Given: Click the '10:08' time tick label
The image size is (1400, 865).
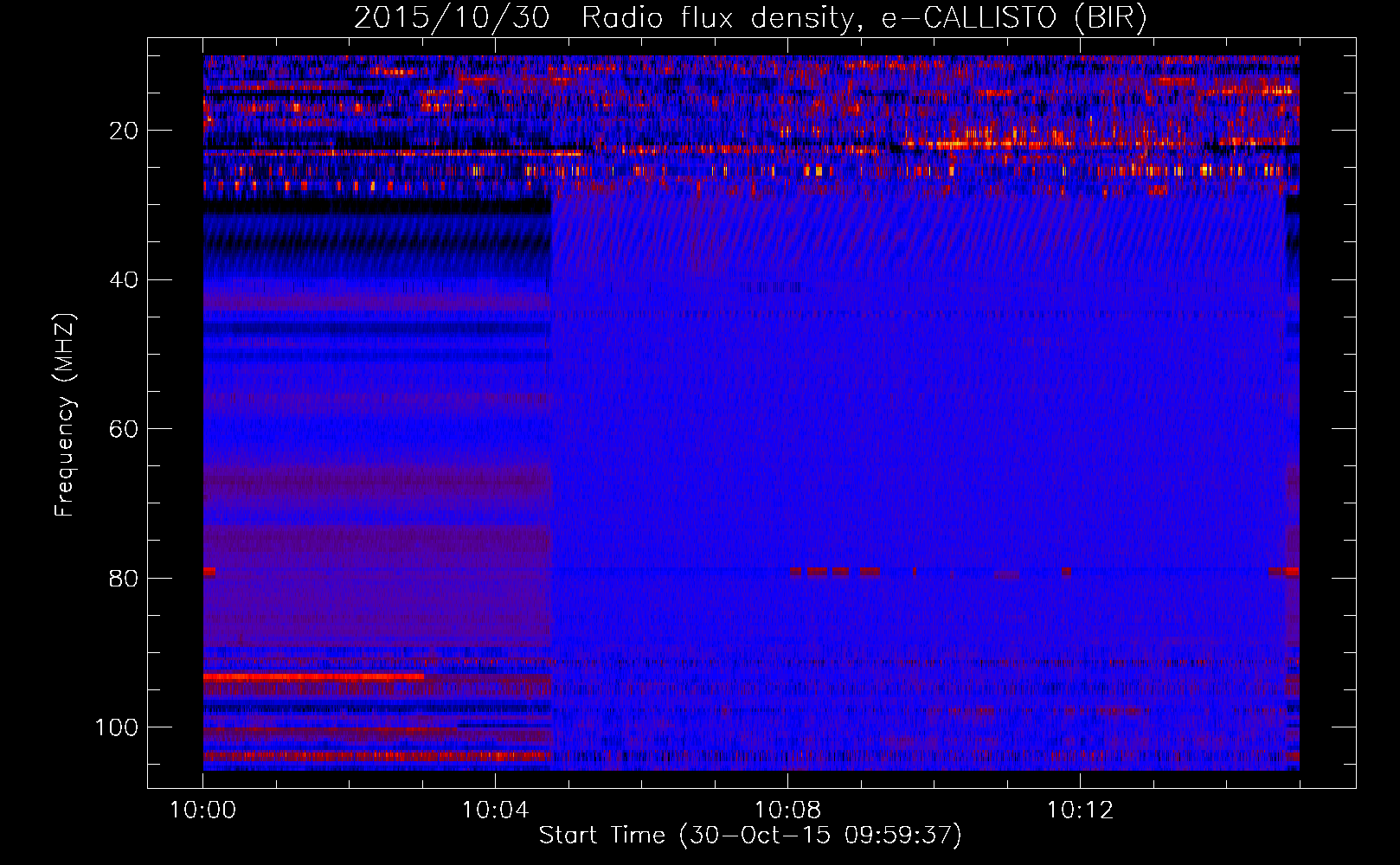Looking at the screenshot, I should [x=787, y=811].
